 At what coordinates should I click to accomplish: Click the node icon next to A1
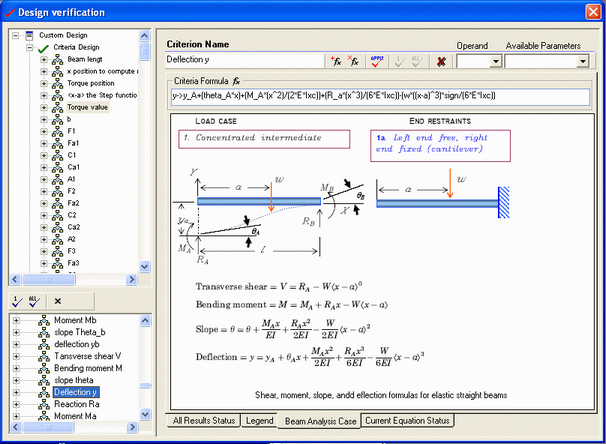point(57,179)
